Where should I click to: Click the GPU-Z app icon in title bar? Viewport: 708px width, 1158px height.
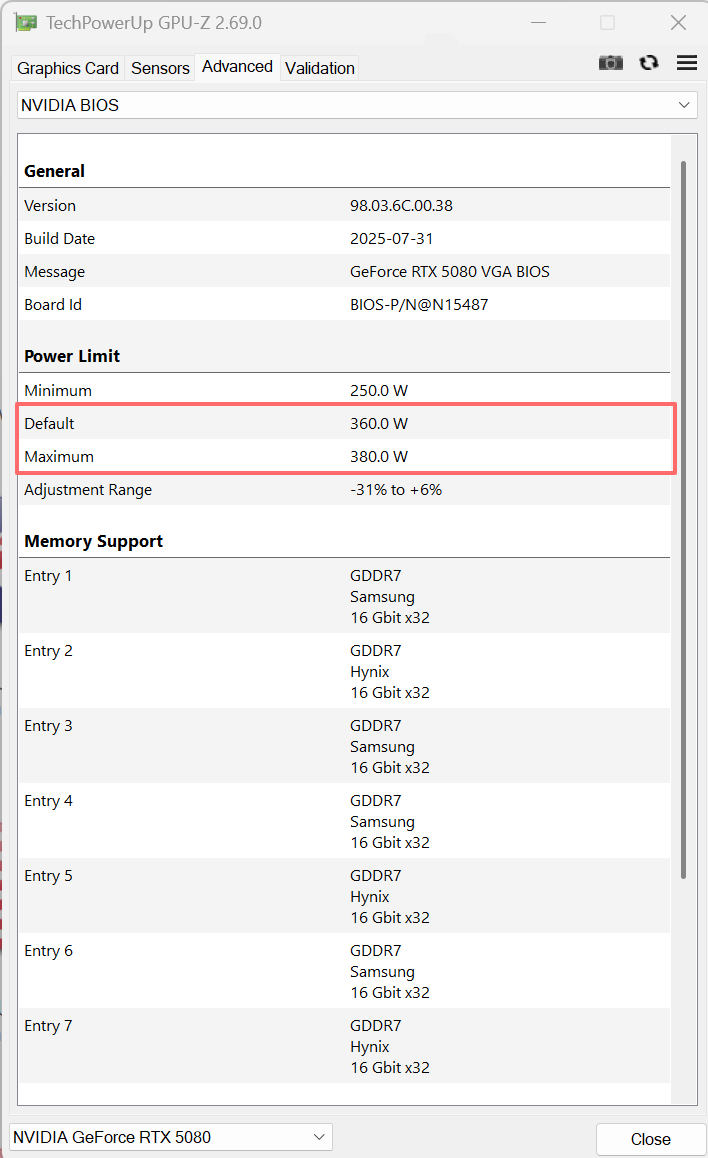click(25, 23)
